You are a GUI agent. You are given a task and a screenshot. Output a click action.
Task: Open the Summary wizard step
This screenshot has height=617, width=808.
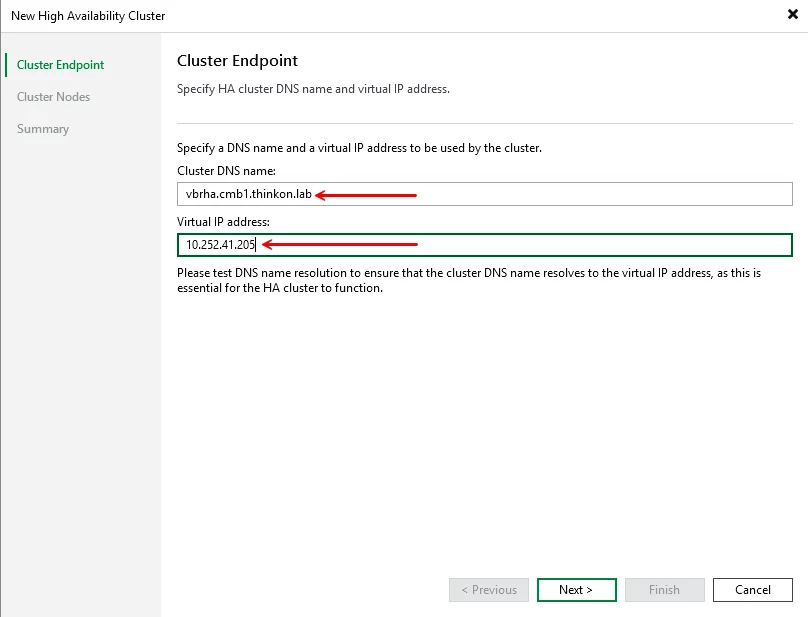click(x=43, y=129)
